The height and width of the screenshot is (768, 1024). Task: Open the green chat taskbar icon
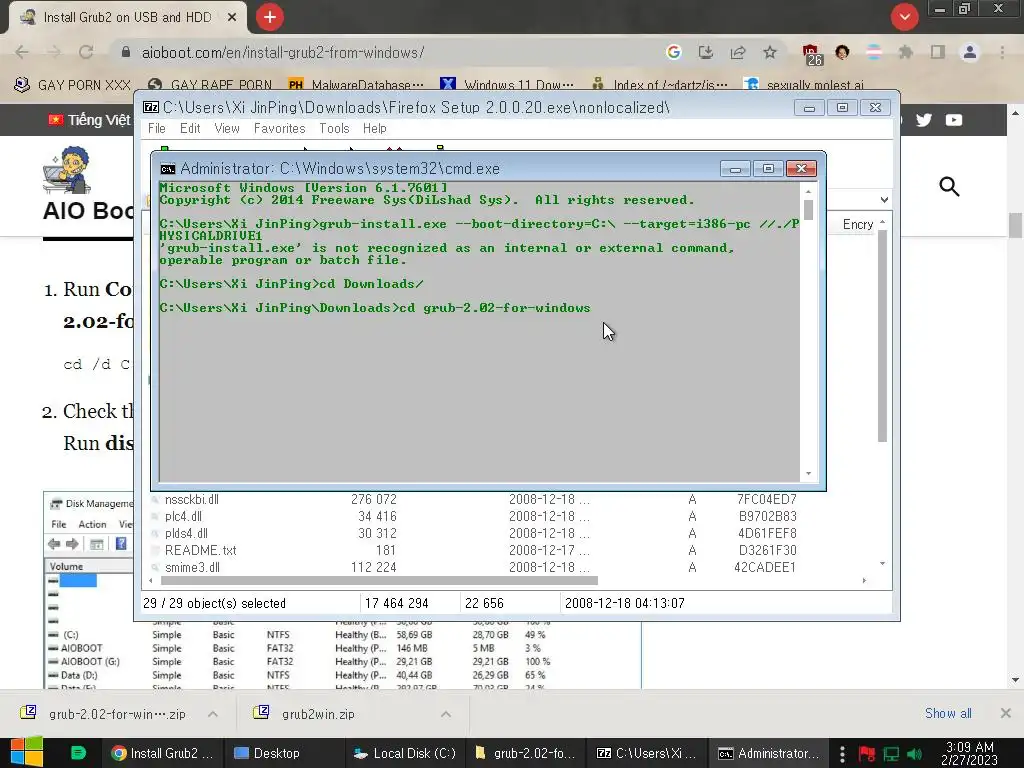(78, 753)
